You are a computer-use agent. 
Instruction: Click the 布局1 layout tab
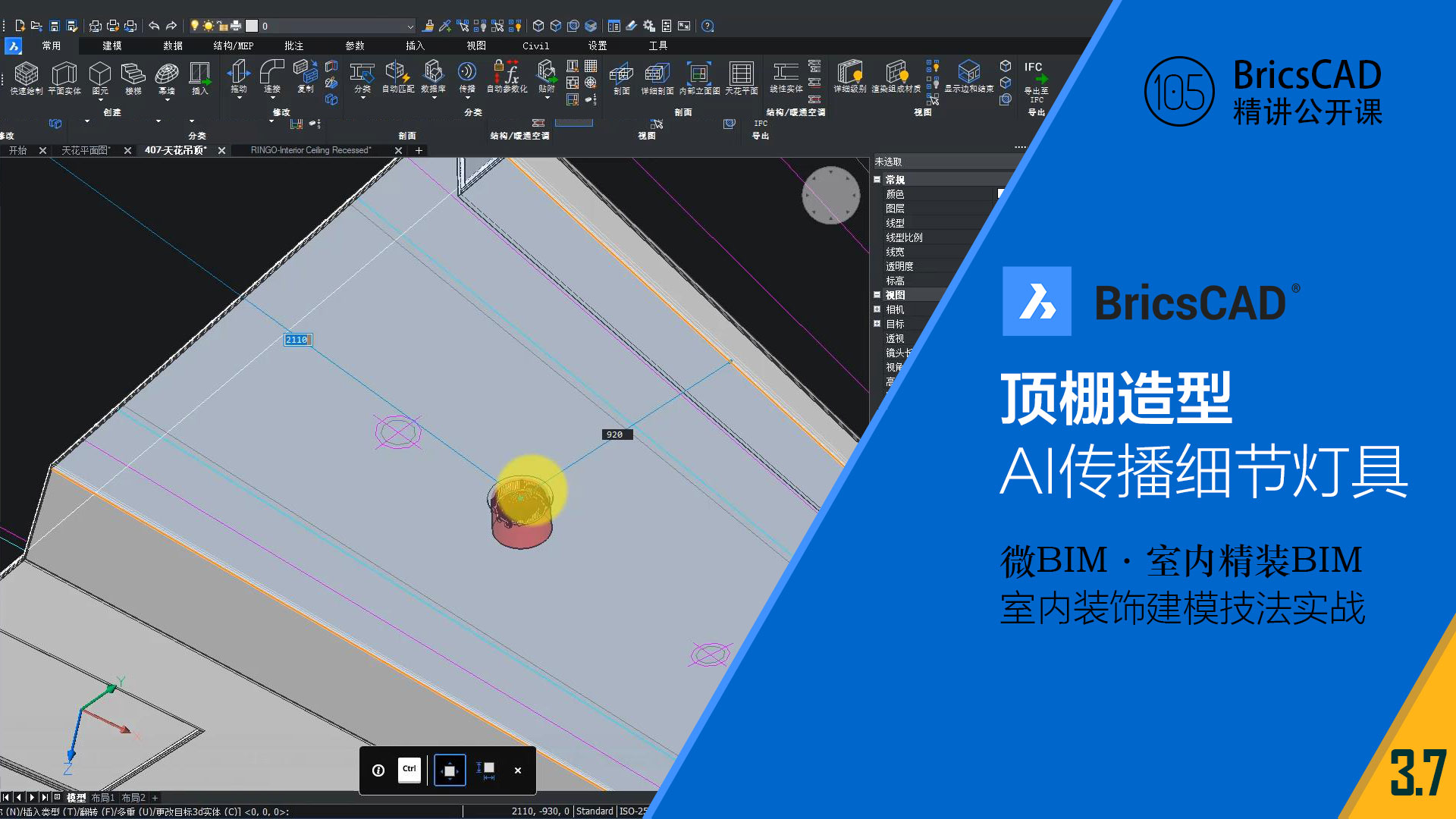click(x=103, y=798)
